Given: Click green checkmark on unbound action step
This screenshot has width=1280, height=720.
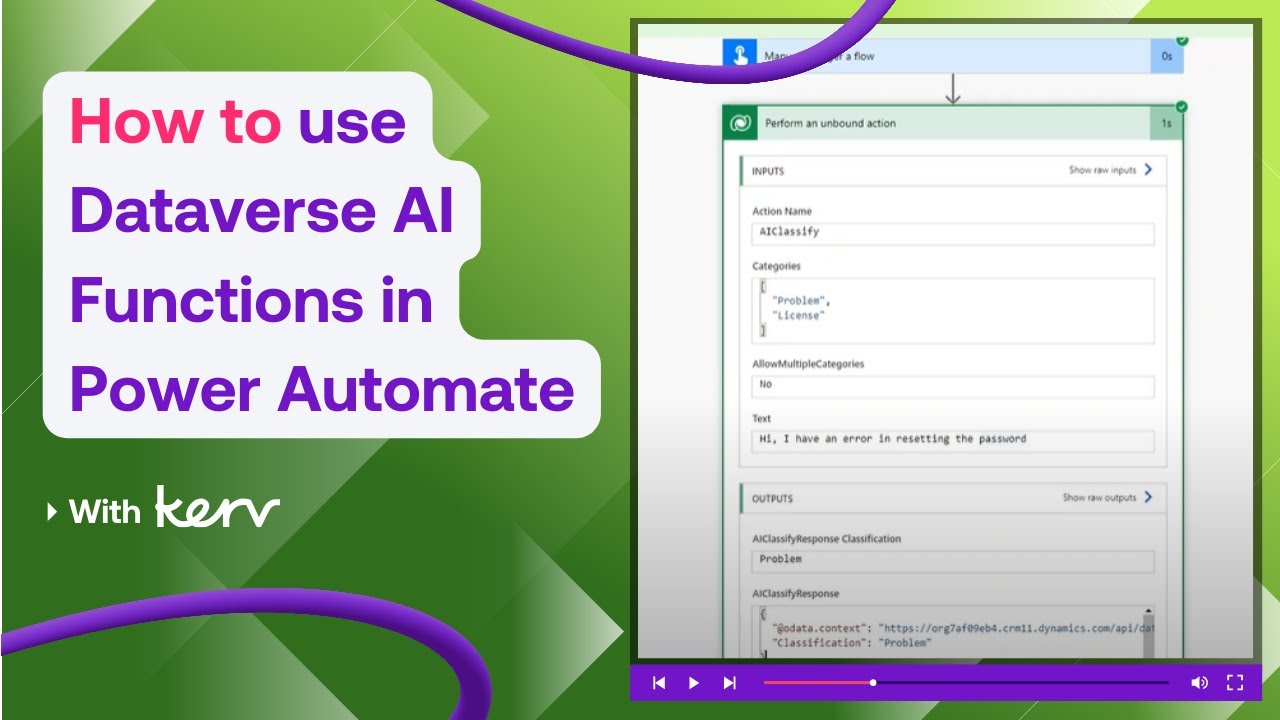Looking at the screenshot, I should (x=1182, y=106).
